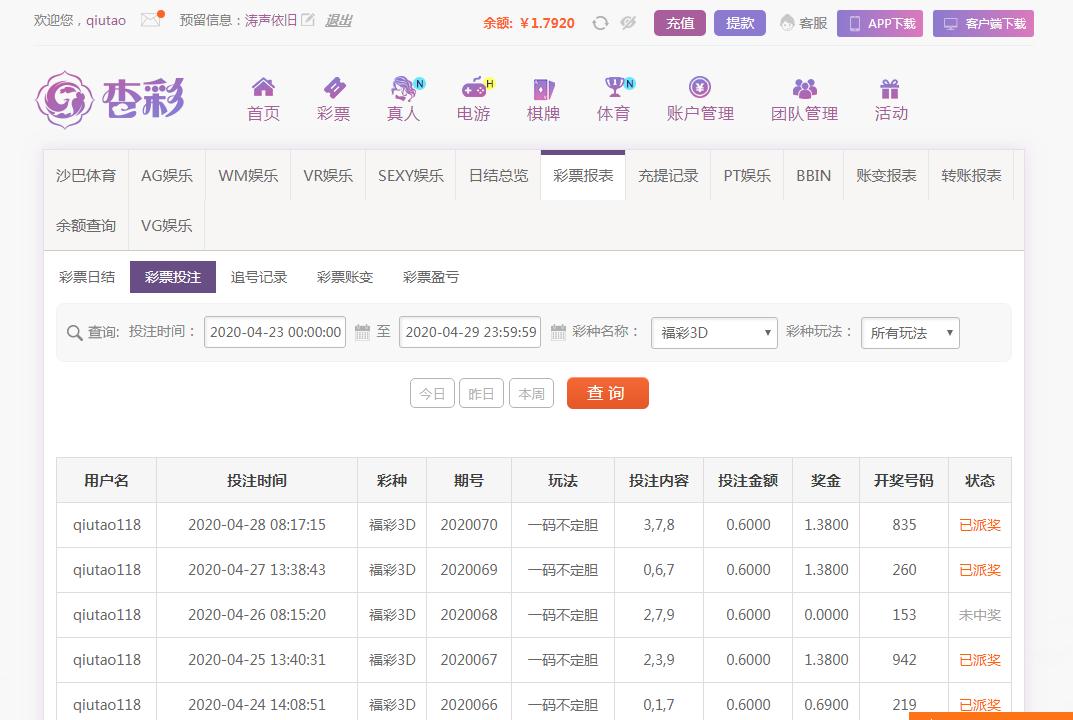The image size is (1073, 720).
Task: Open the 电游 game controller icon
Action: click(473, 88)
